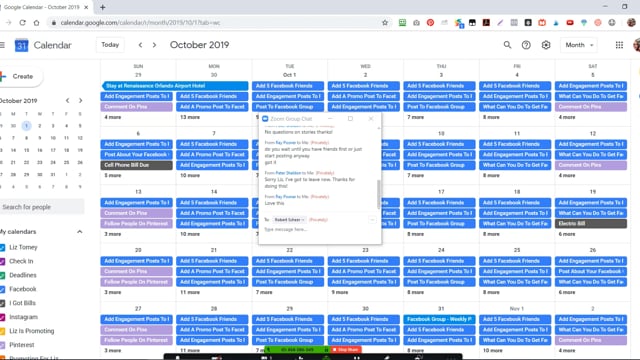Expand '13 more' events on September 30
The width and height of the screenshot is (640, 360).
190,117
